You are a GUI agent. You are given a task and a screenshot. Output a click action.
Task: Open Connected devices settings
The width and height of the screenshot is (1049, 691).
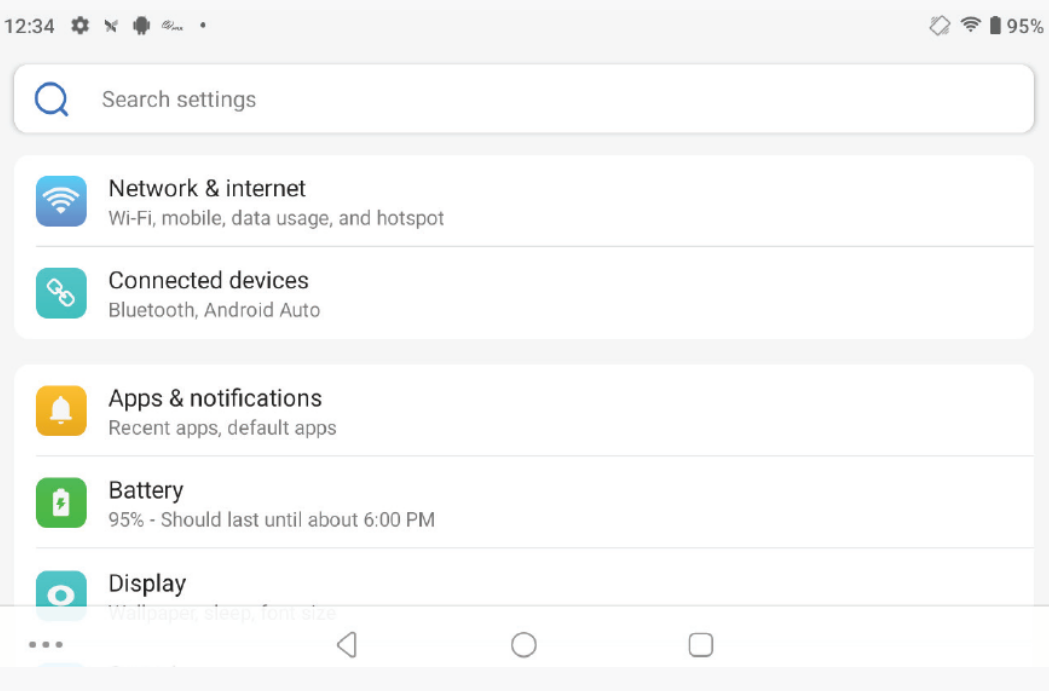click(x=208, y=281)
